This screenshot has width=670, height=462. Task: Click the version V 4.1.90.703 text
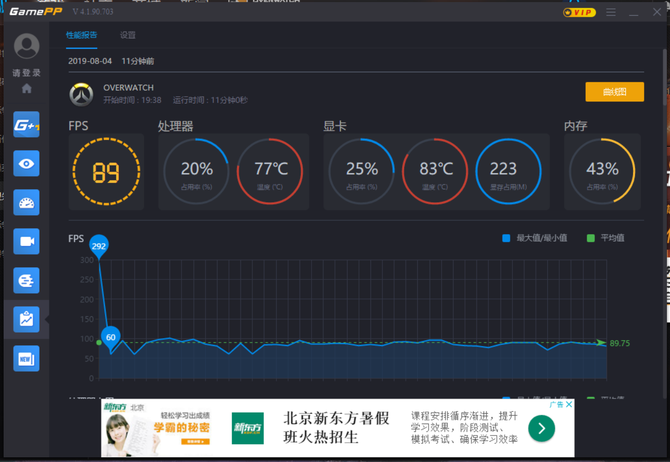[93, 12]
